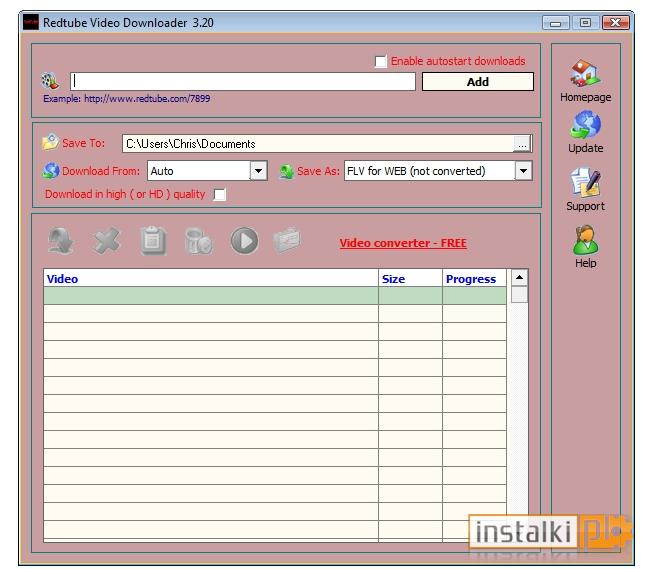Screen dimensions: 646x569
Task: Click the Save As green icon
Action: [x=286, y=171]
